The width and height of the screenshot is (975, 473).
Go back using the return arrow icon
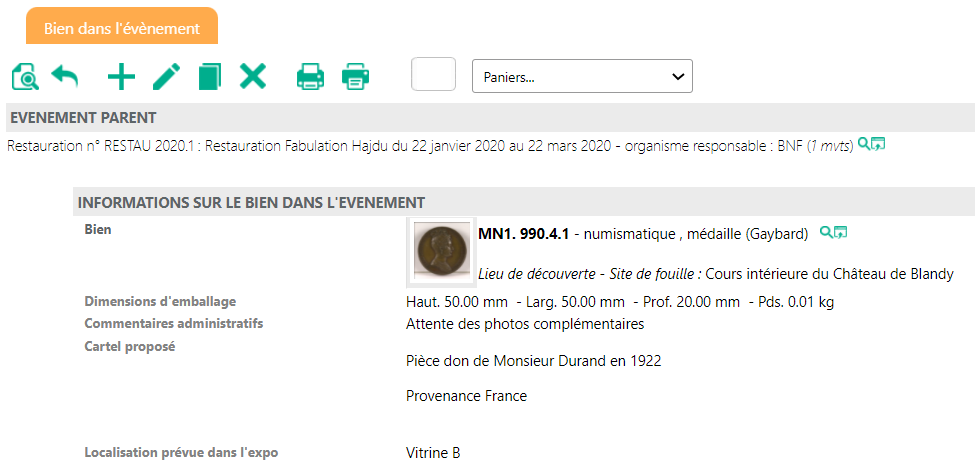(x=65, y=77)
